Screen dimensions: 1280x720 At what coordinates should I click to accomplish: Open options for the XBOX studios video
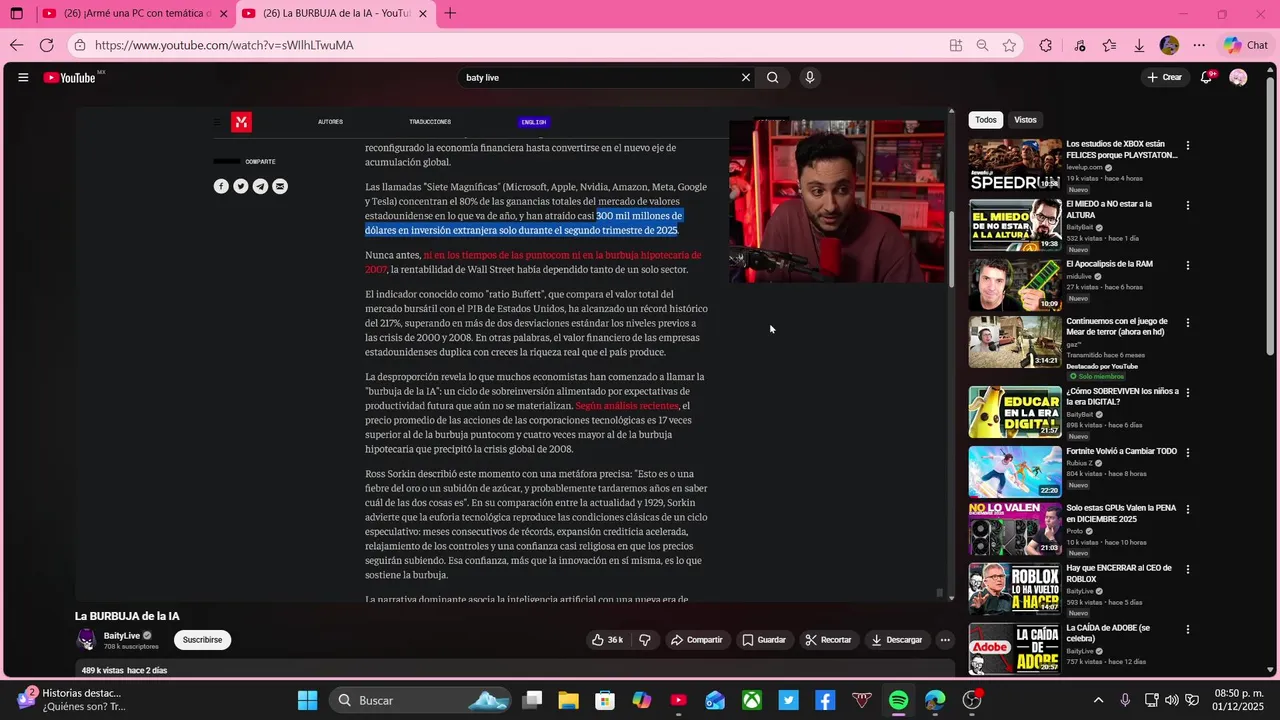(x=1188, y=146)
